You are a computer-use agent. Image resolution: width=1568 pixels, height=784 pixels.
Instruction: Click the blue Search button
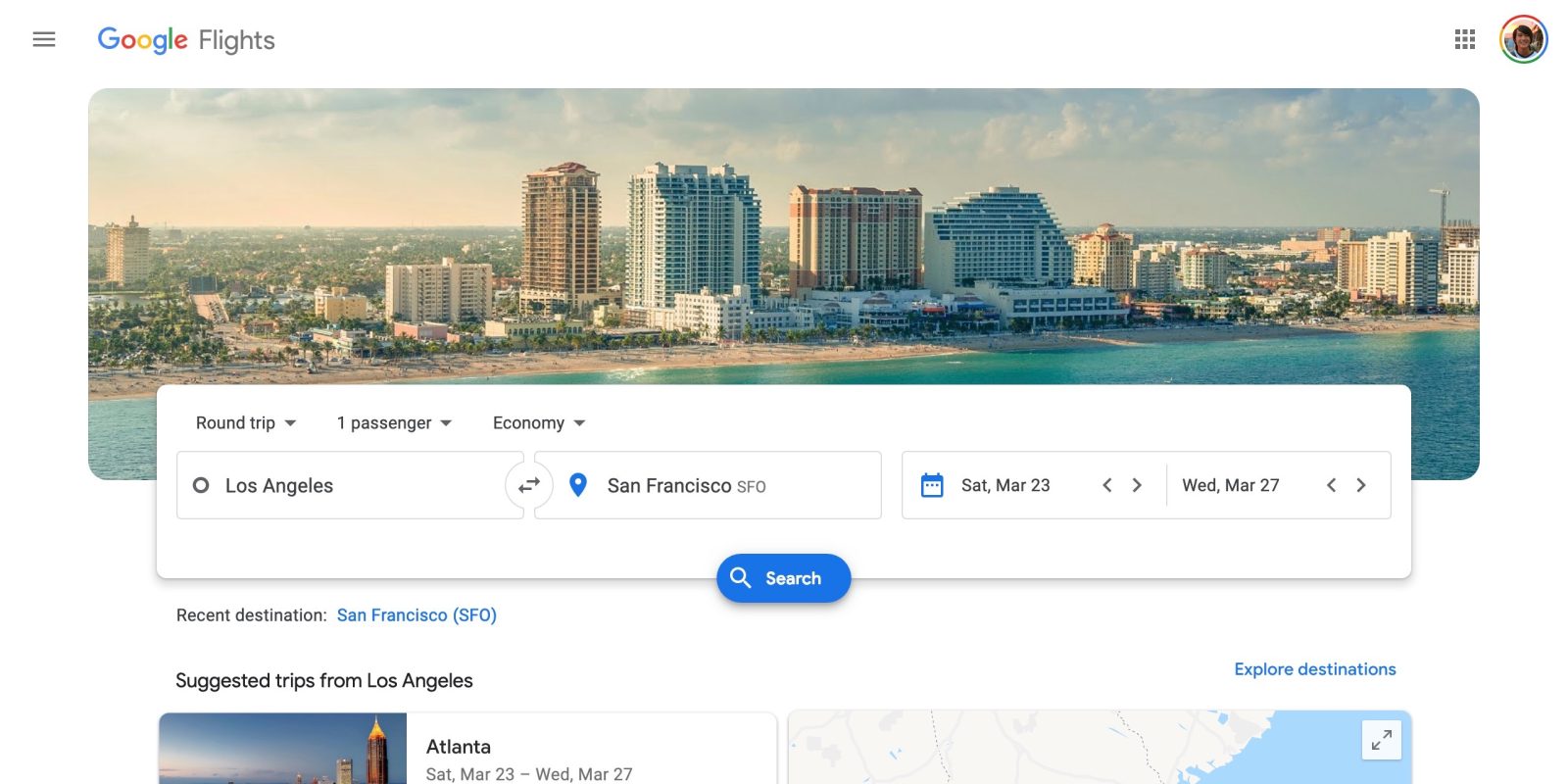(783, 578)
